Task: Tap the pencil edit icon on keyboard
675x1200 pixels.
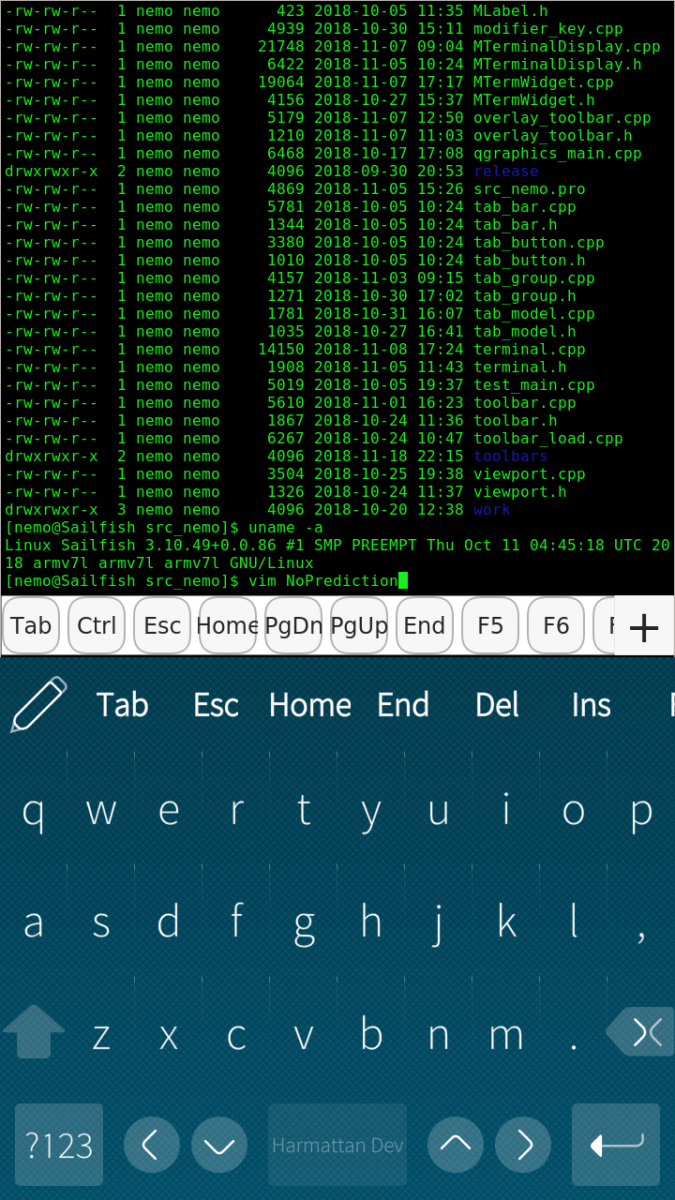Action: pyautogui.click(x=38, y=704)
